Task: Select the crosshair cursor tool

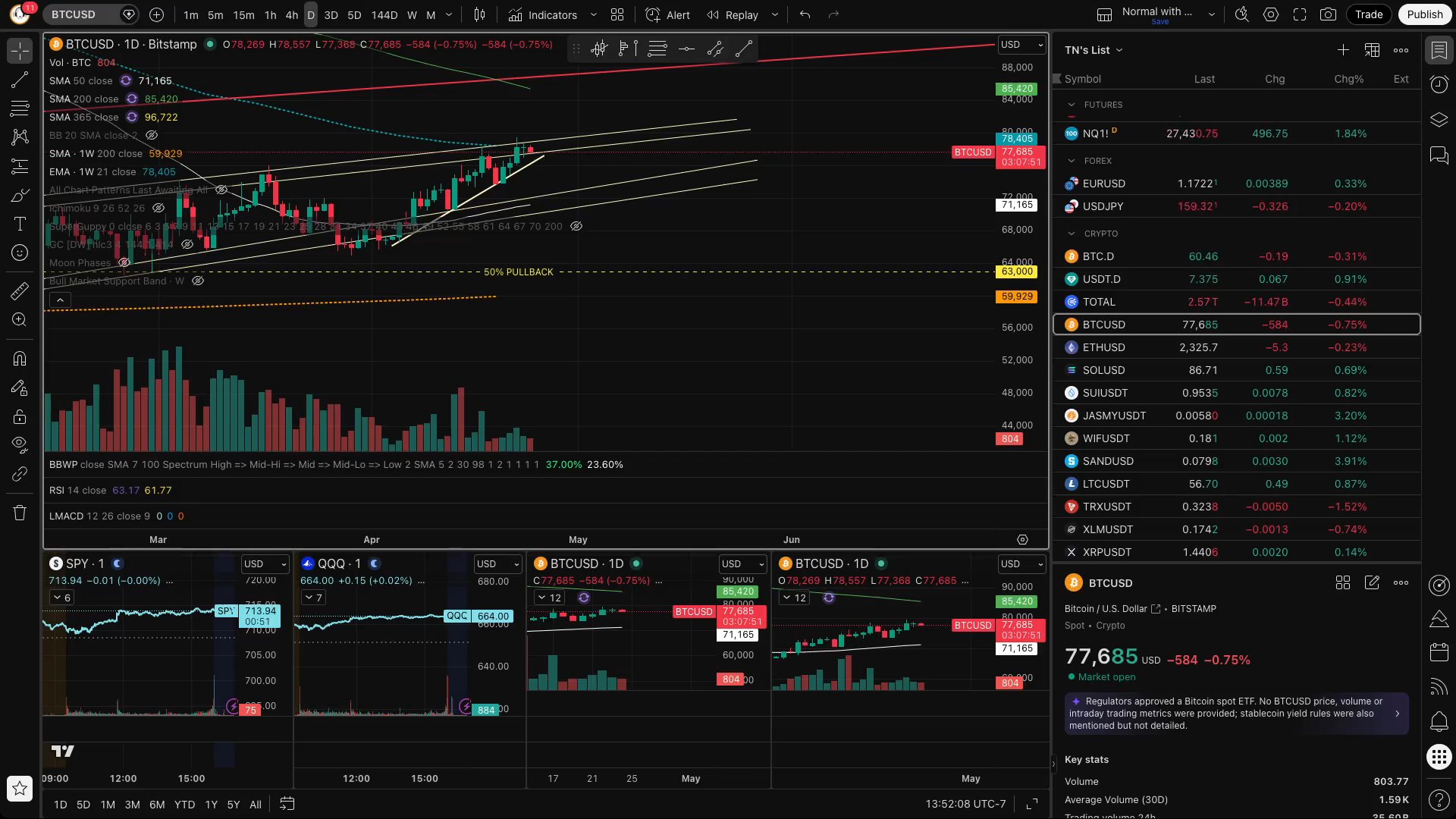Action: click(x=20, y=51)
